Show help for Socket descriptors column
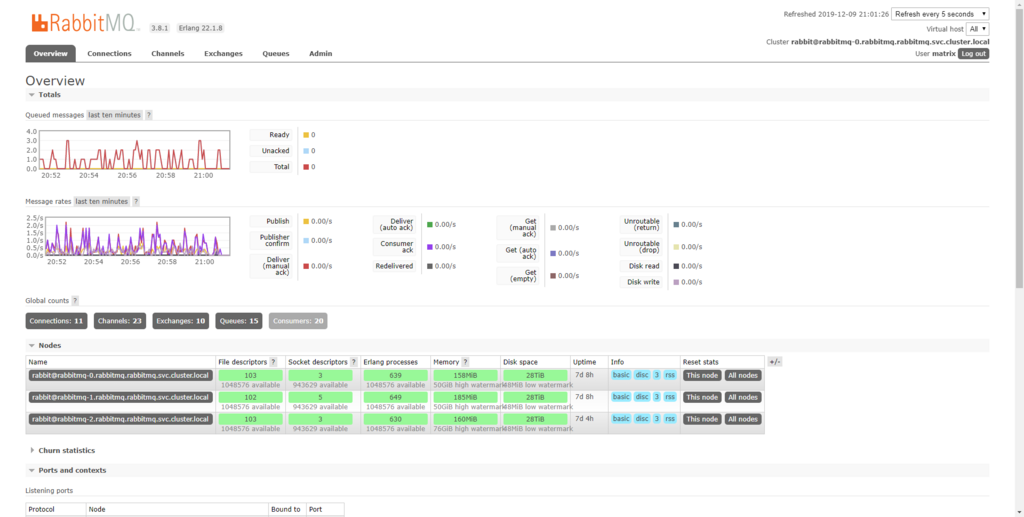The width and height of the screenshot is (1024, 517). pos(353,362)
